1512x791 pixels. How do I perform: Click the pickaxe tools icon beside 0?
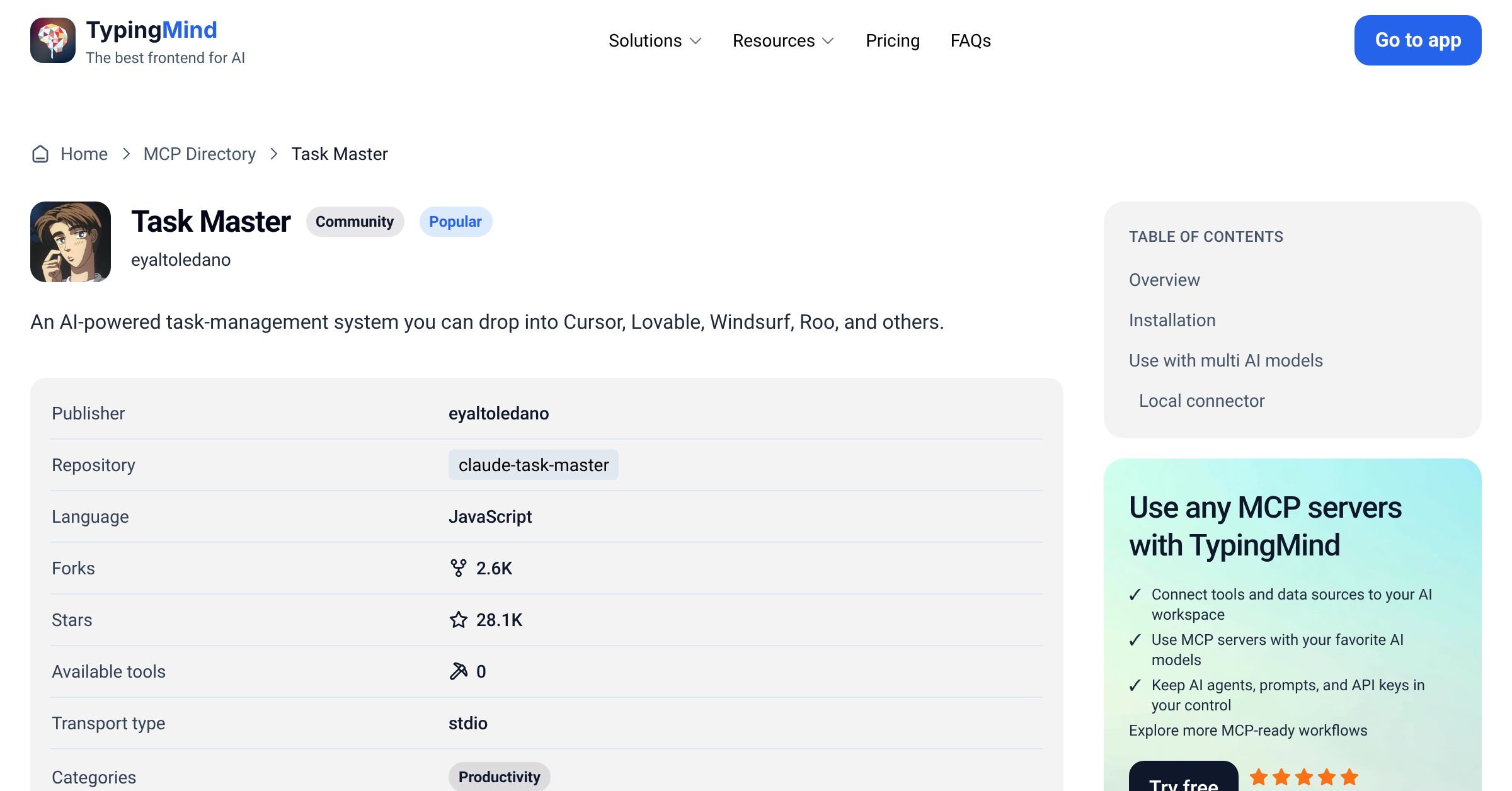pos(459,671)
